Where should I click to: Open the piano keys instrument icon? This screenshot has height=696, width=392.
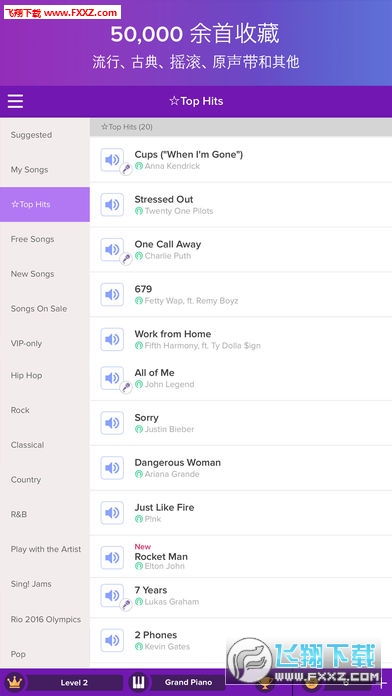(x=138, y=682)
